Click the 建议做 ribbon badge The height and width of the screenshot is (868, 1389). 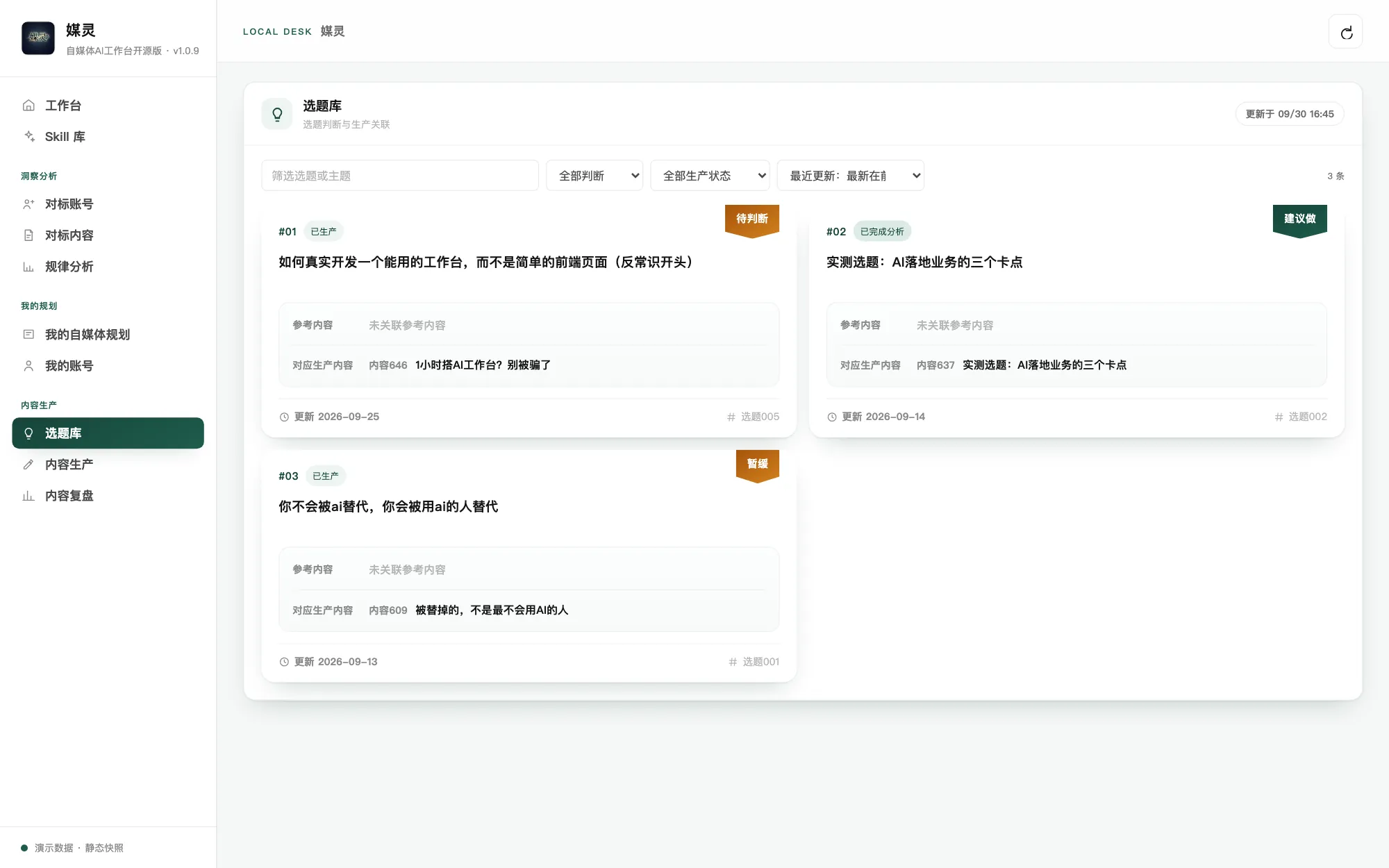click(x=1300, y=220)
